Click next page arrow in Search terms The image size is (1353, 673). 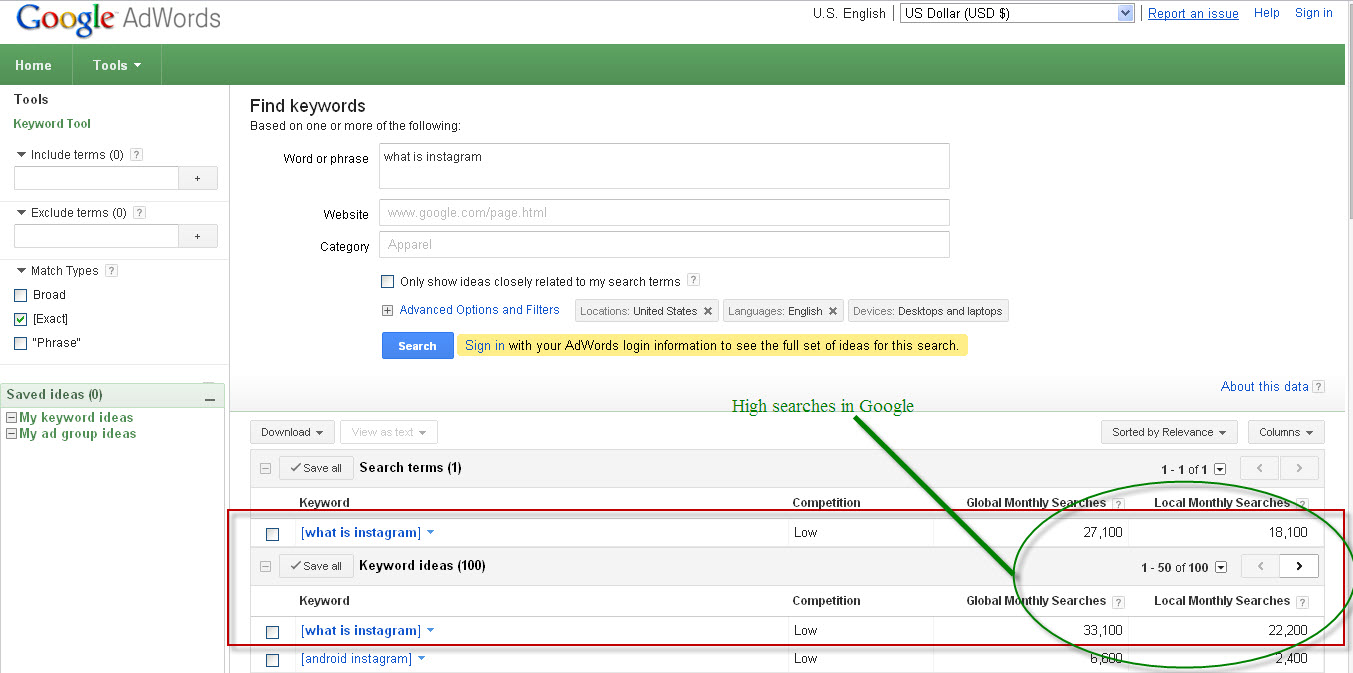coord(1299,468)
